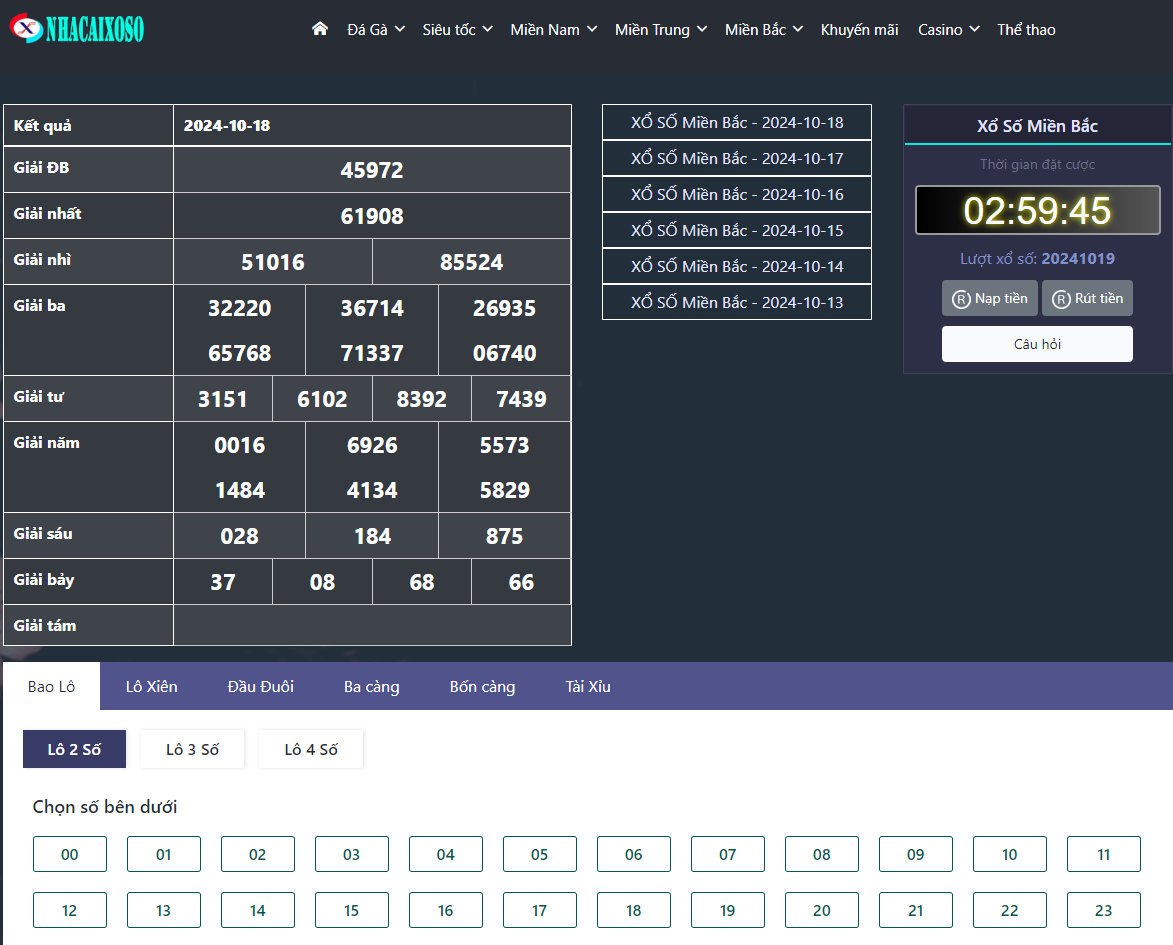This screenshot has width=1173, height=945.
Task: Open the Miền Trung dropdown
Action: (661, 30)
